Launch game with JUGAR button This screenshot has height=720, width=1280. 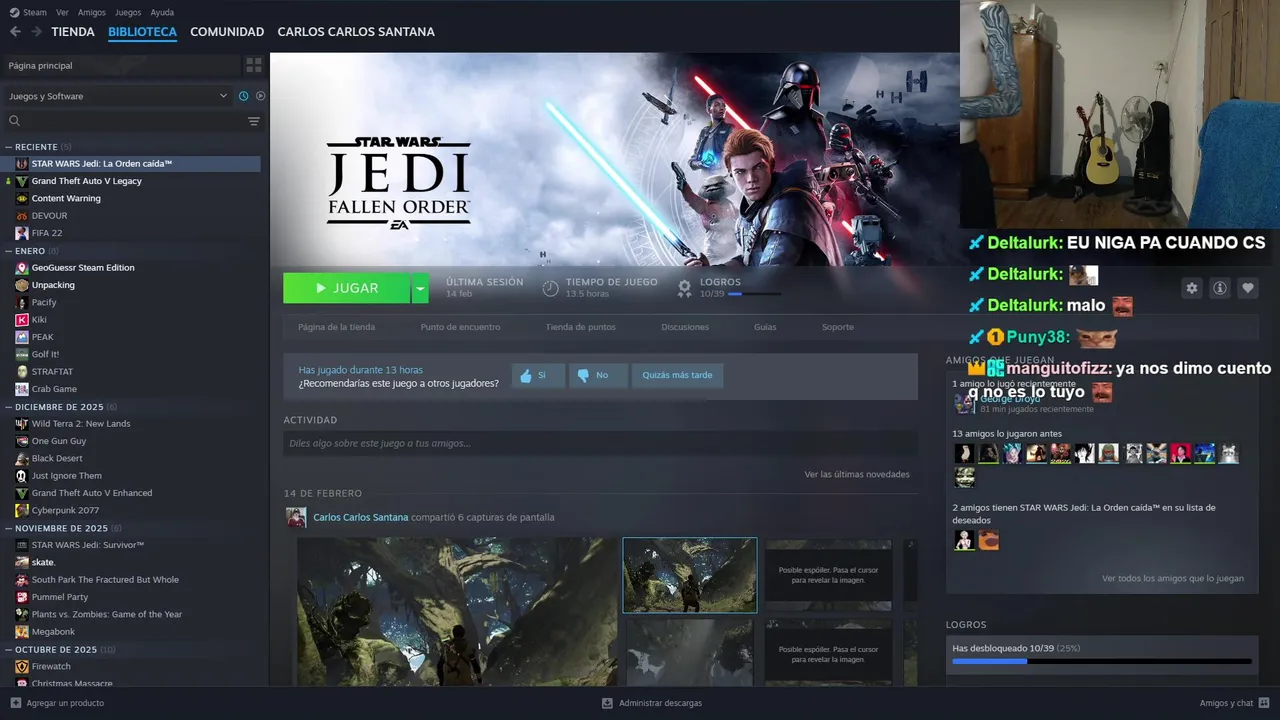[346, 288]
